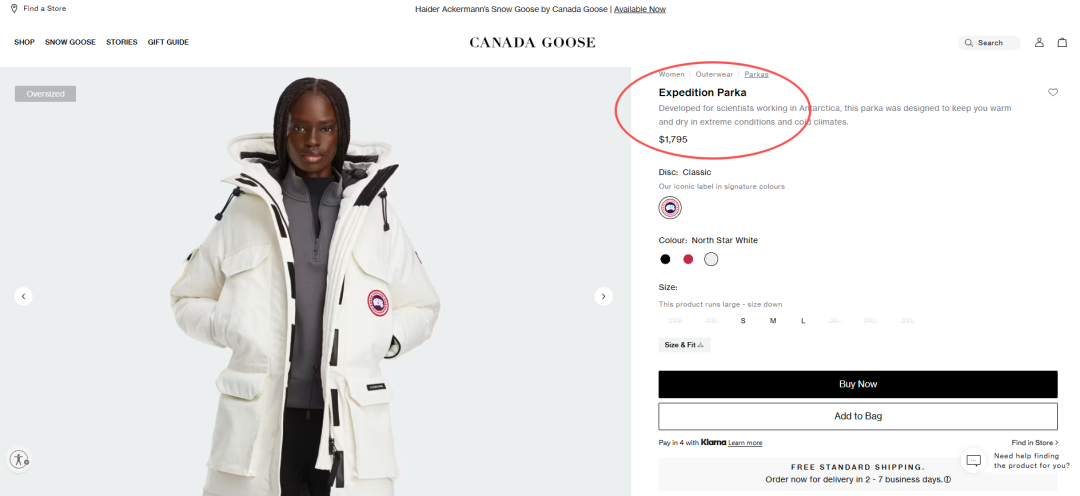Select size L
Screen dimensions: 1080x496
pos(803,321)
